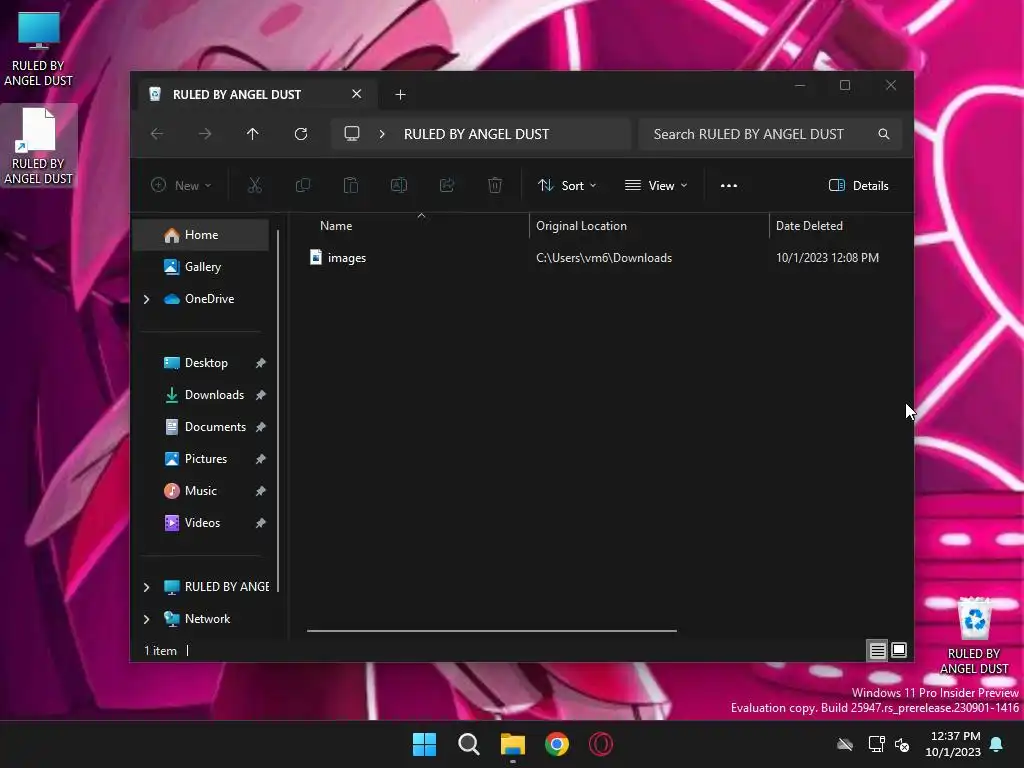Go to Home in sidebar
Viewport: 1024px width, 768px height.
(201, 234)
